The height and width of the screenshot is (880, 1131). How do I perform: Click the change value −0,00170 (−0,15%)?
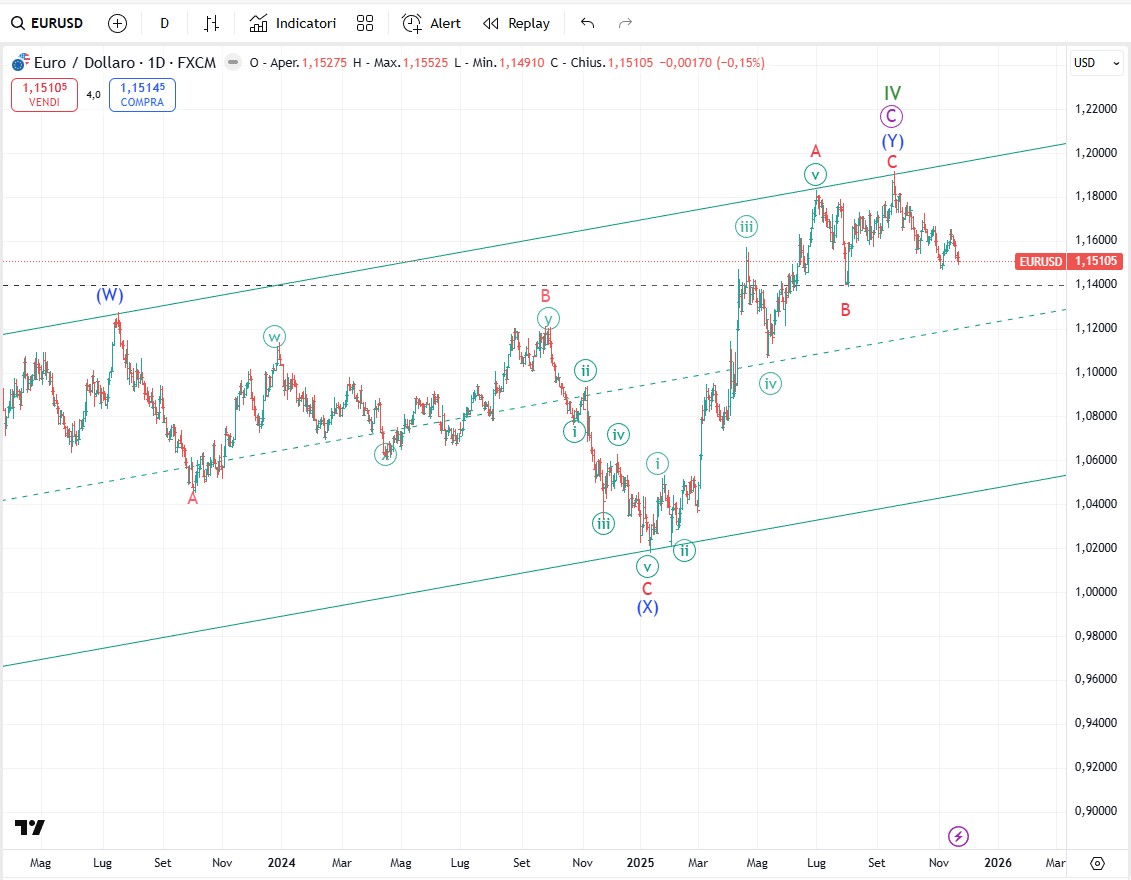click(712, 63)
